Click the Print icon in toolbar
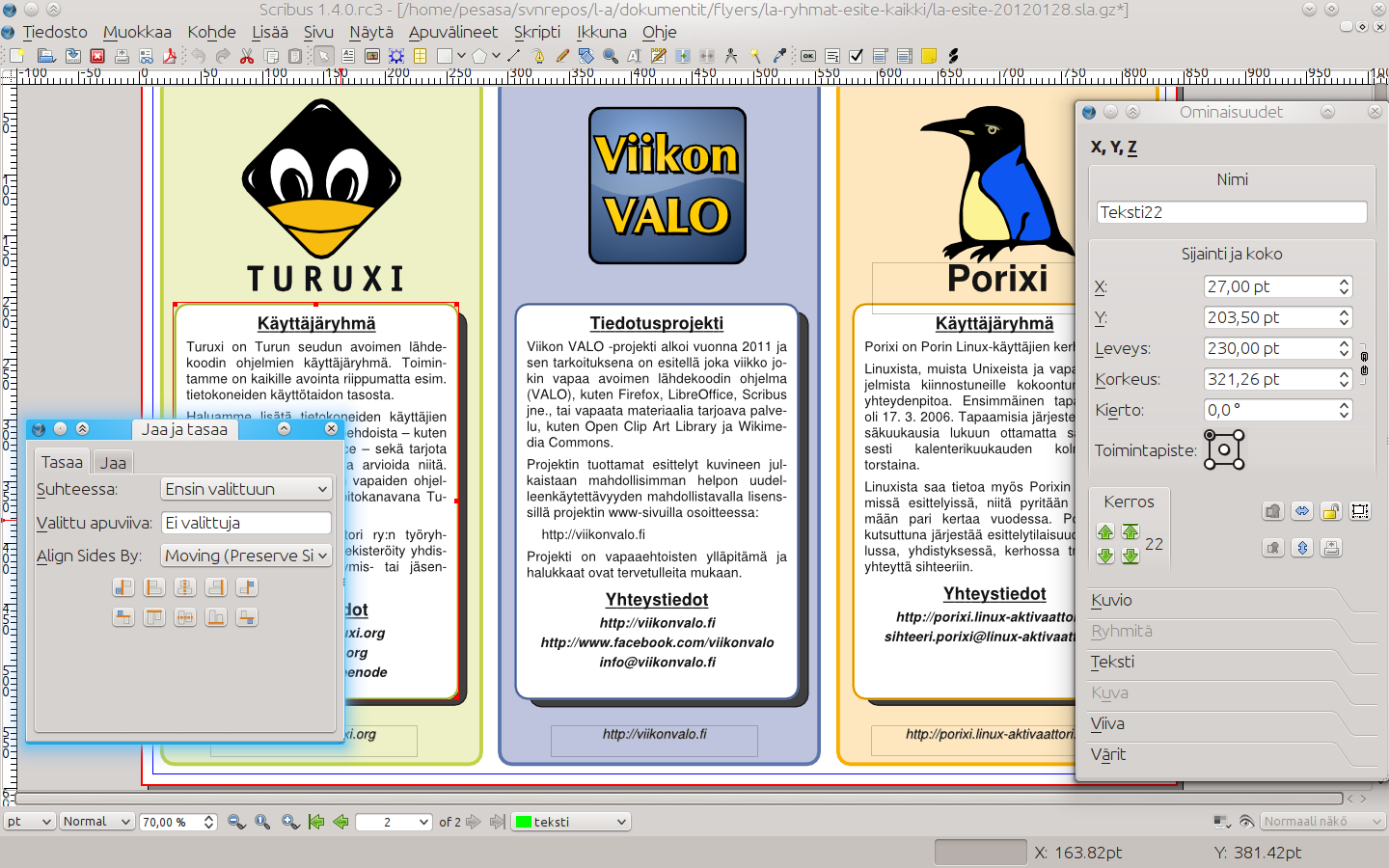Image resolution: width=1389 pixels, height=868 pixels. 122,56
